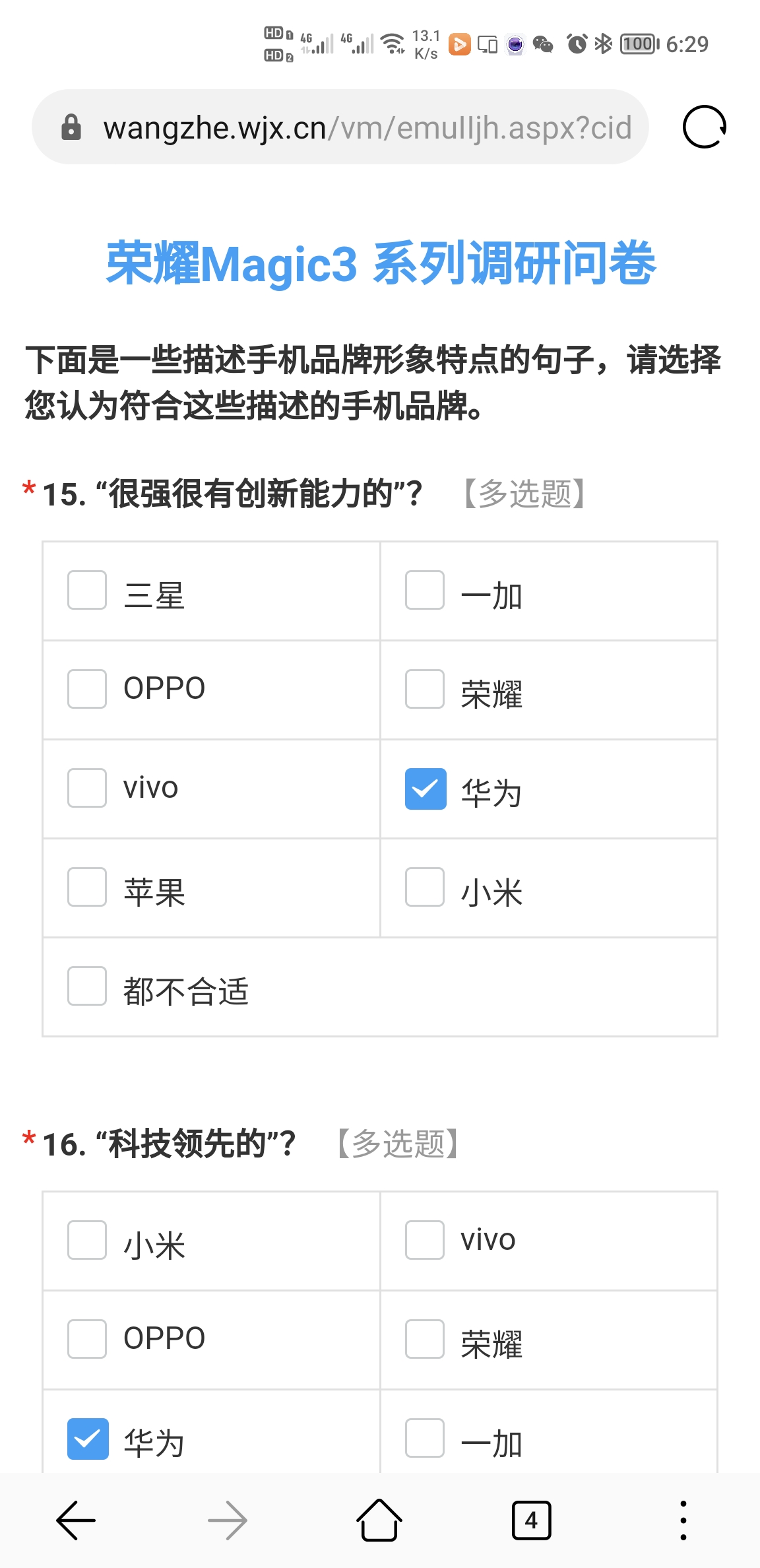This screenshot has width=760, height=1568.
Task: Tap the padlock site security icon
Action: point(71,127)
